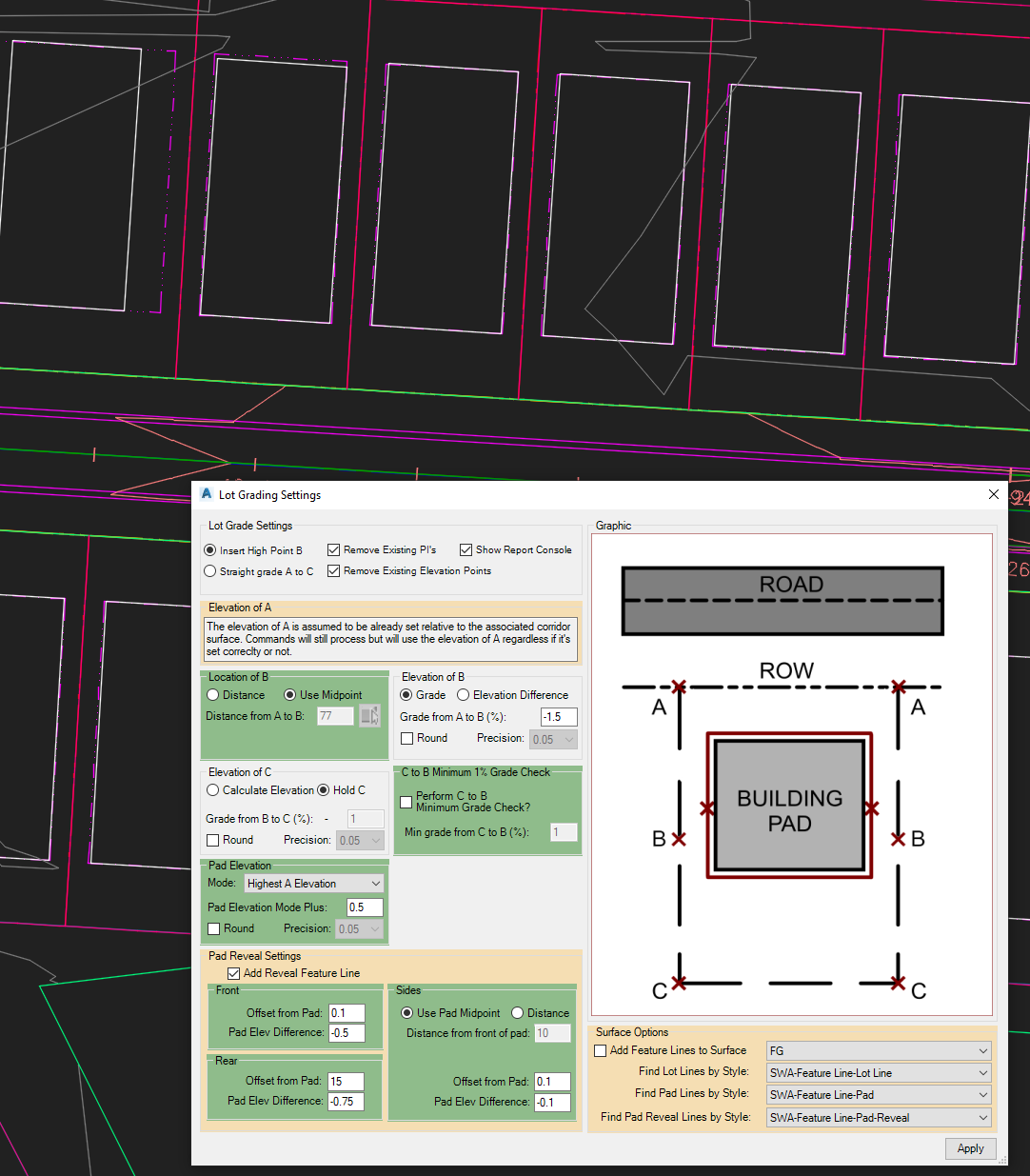The height and width of the screenshot is (1176, 1030).
Task: Uncheck Remove Existing Elevation Points
Action: click(333, 570)
